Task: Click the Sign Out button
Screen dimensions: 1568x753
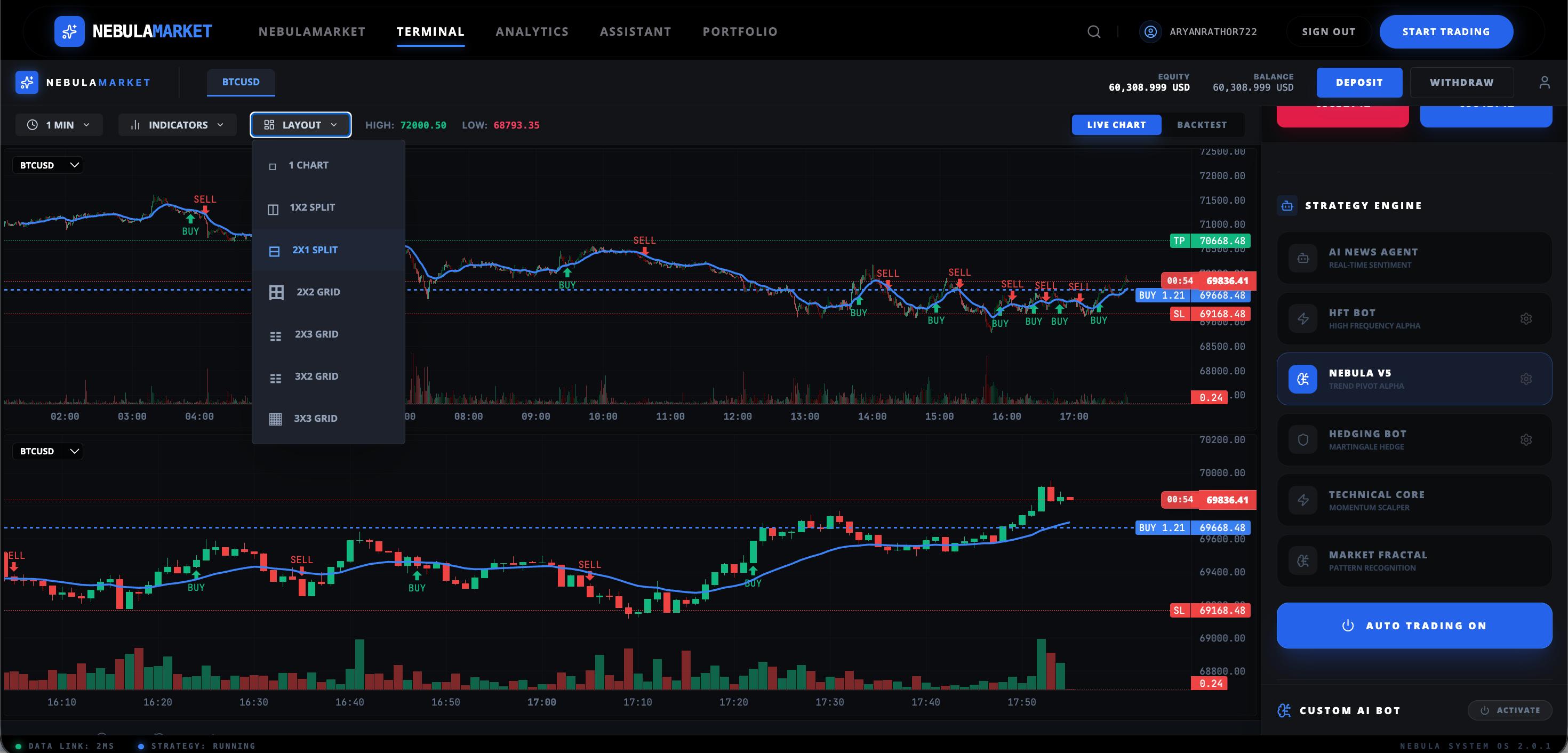Action: (1328, 31)
